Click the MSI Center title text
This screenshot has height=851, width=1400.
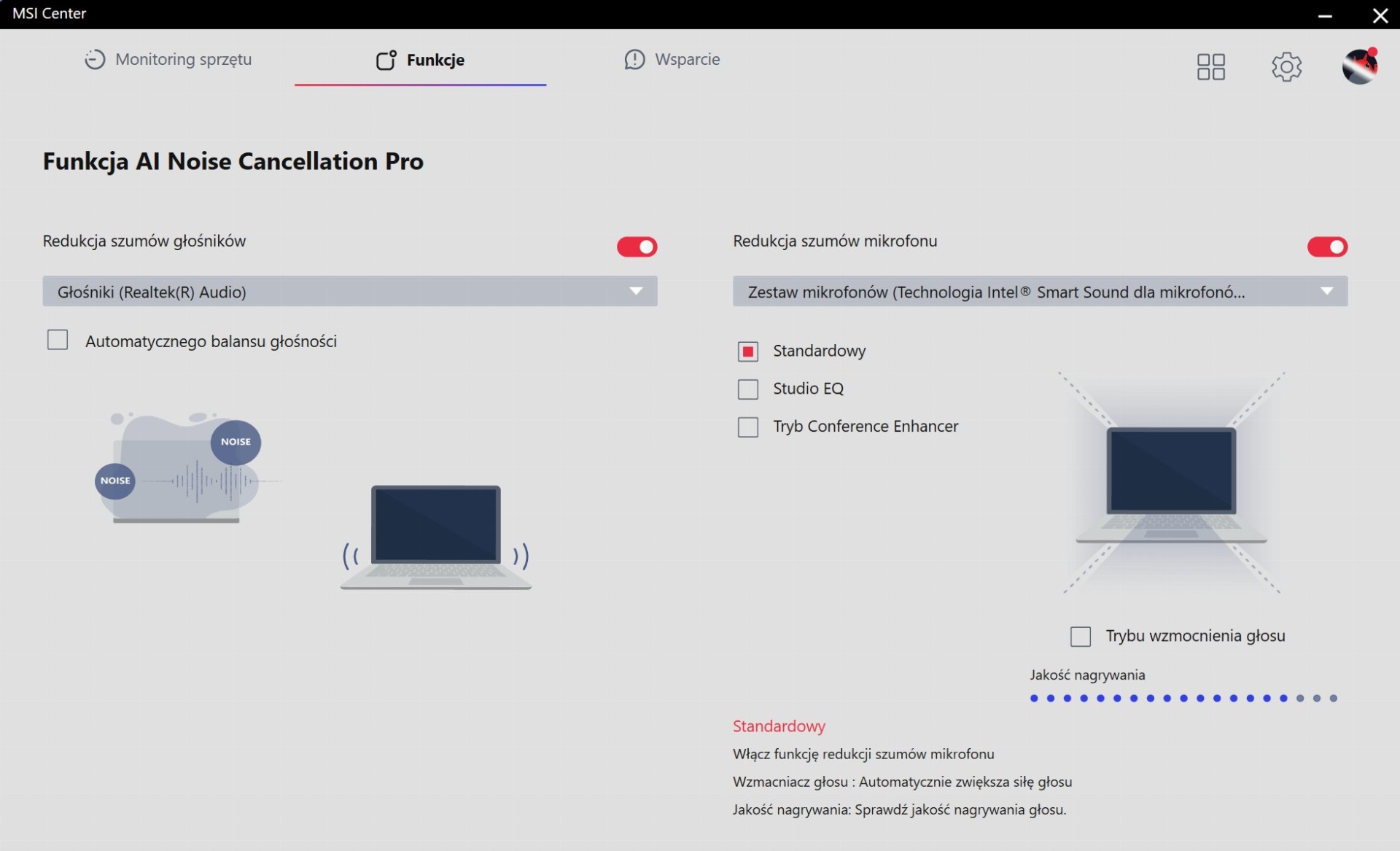coord(50,13)
